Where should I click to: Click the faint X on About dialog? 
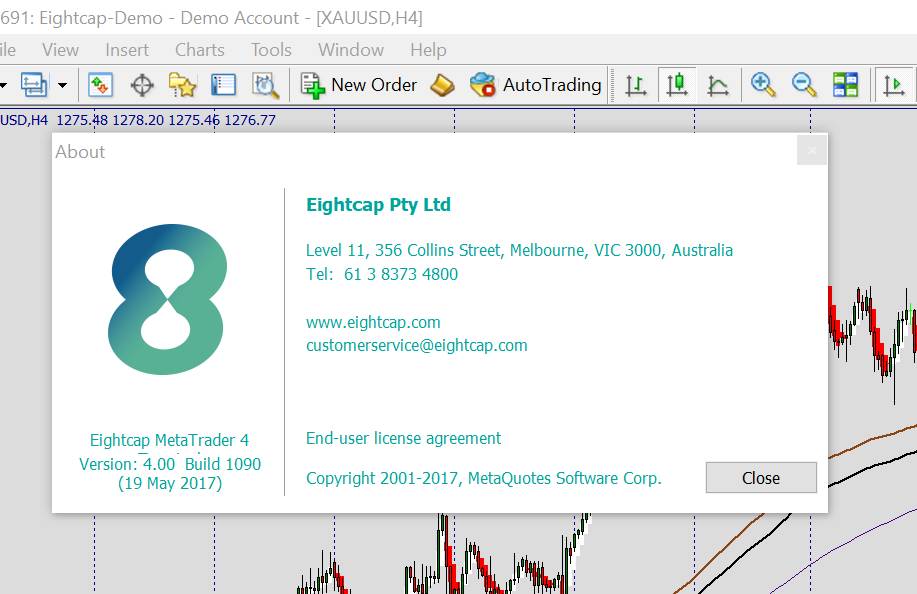click(x=812, y=151)
